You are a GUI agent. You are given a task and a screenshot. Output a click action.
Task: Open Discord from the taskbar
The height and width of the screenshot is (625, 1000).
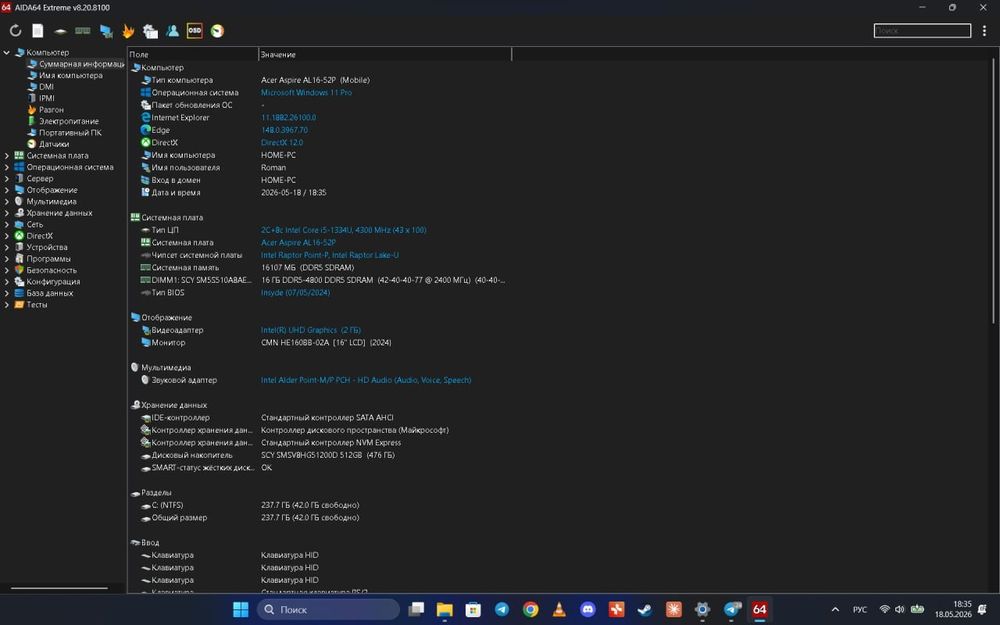pyautogui.click(x=587, y=610)
